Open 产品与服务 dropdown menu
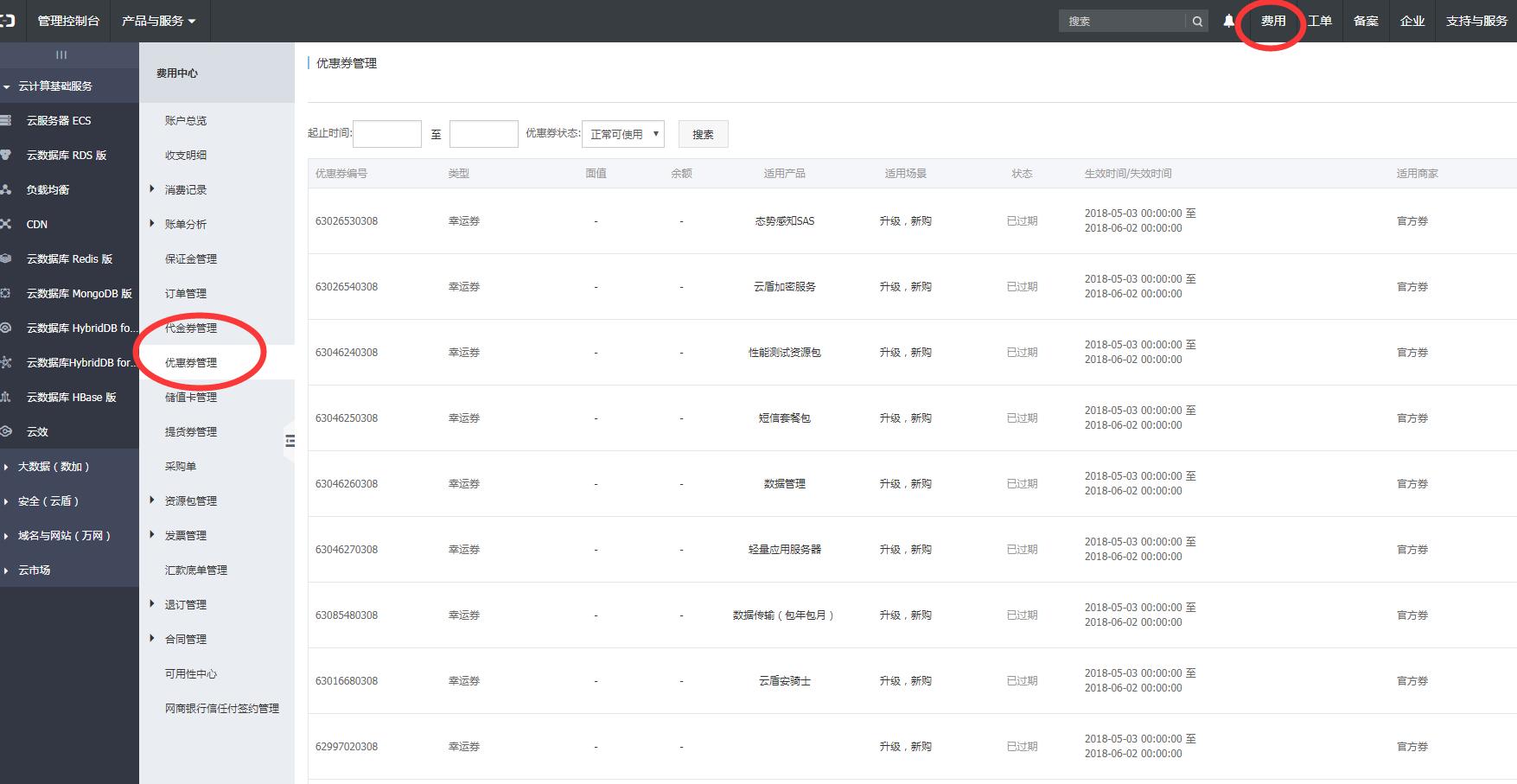This screenshot has height=784, width=1517. click(159, 21)
